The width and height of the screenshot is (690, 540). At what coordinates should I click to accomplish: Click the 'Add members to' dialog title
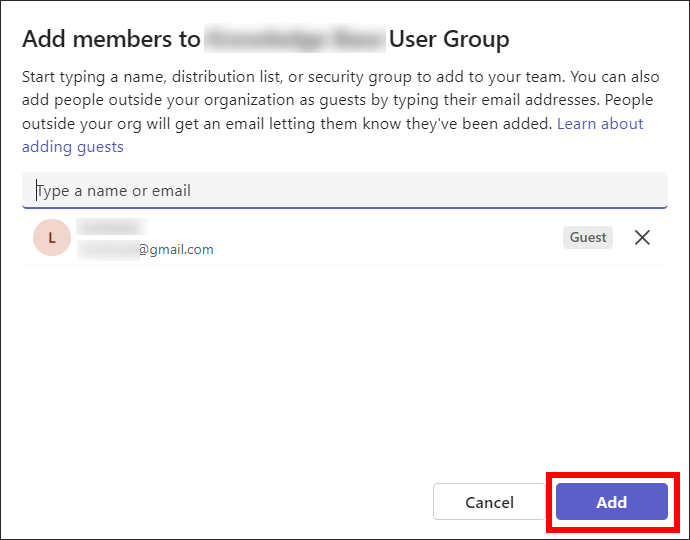[x=266, y=39]
